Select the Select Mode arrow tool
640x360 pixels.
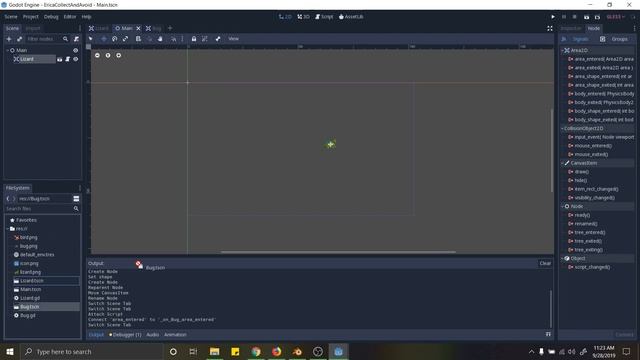point(91,39)
